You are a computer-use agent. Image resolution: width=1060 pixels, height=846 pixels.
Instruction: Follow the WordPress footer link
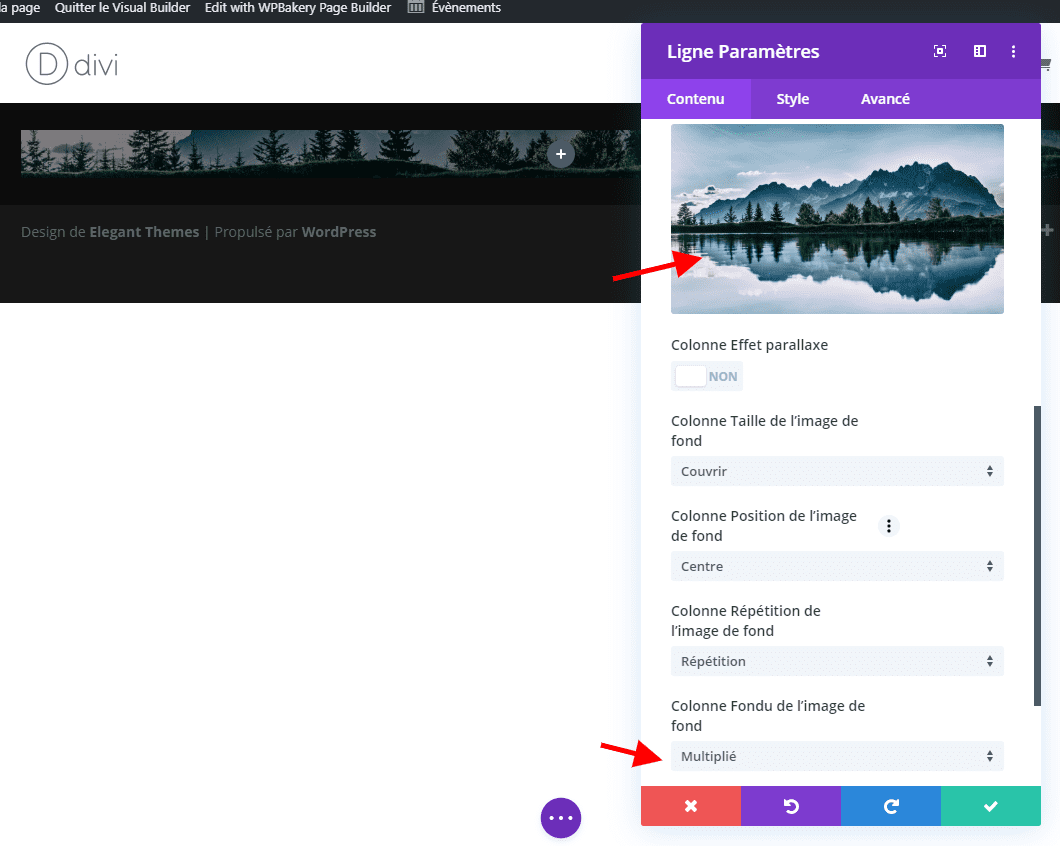(339, 232)
